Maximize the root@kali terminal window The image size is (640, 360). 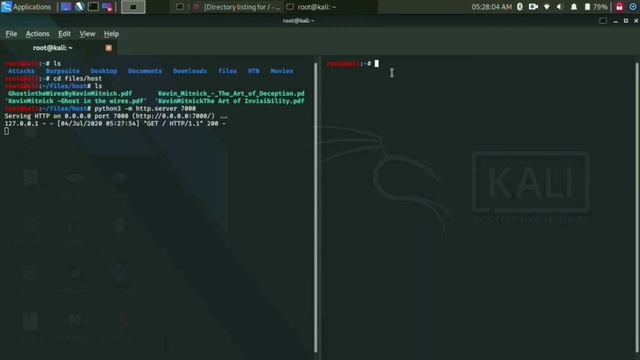[626, 21]
